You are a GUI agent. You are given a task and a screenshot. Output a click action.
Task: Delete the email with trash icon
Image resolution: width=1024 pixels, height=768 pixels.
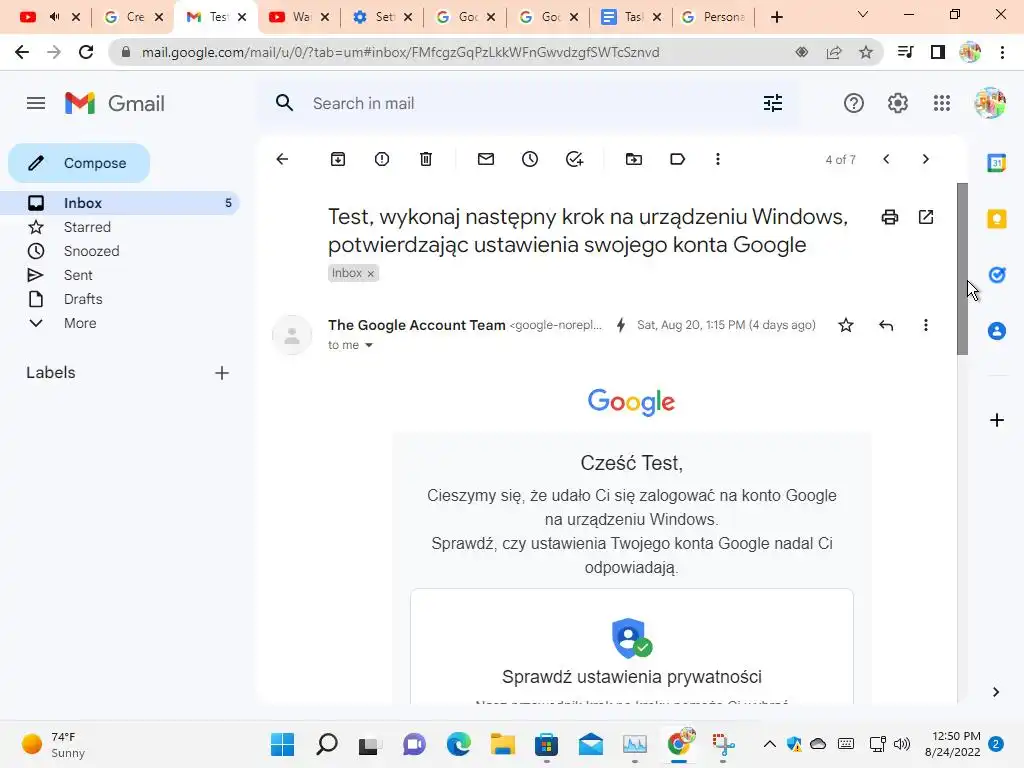[x=426, y=159]
